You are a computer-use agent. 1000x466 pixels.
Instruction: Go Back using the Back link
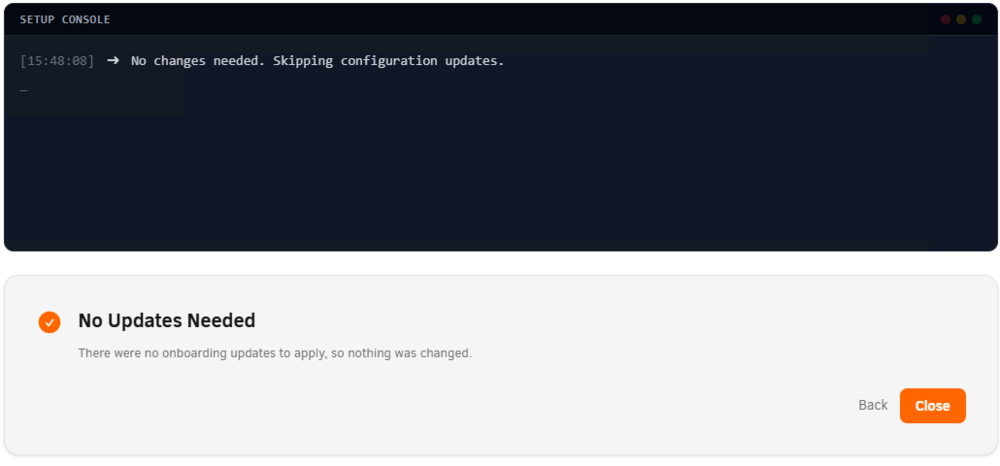point(872,405)
